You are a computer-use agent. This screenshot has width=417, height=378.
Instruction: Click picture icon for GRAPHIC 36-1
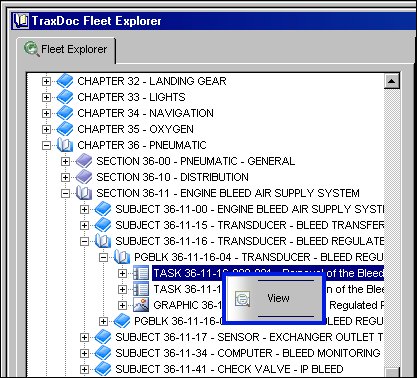[x=141, y=305]
